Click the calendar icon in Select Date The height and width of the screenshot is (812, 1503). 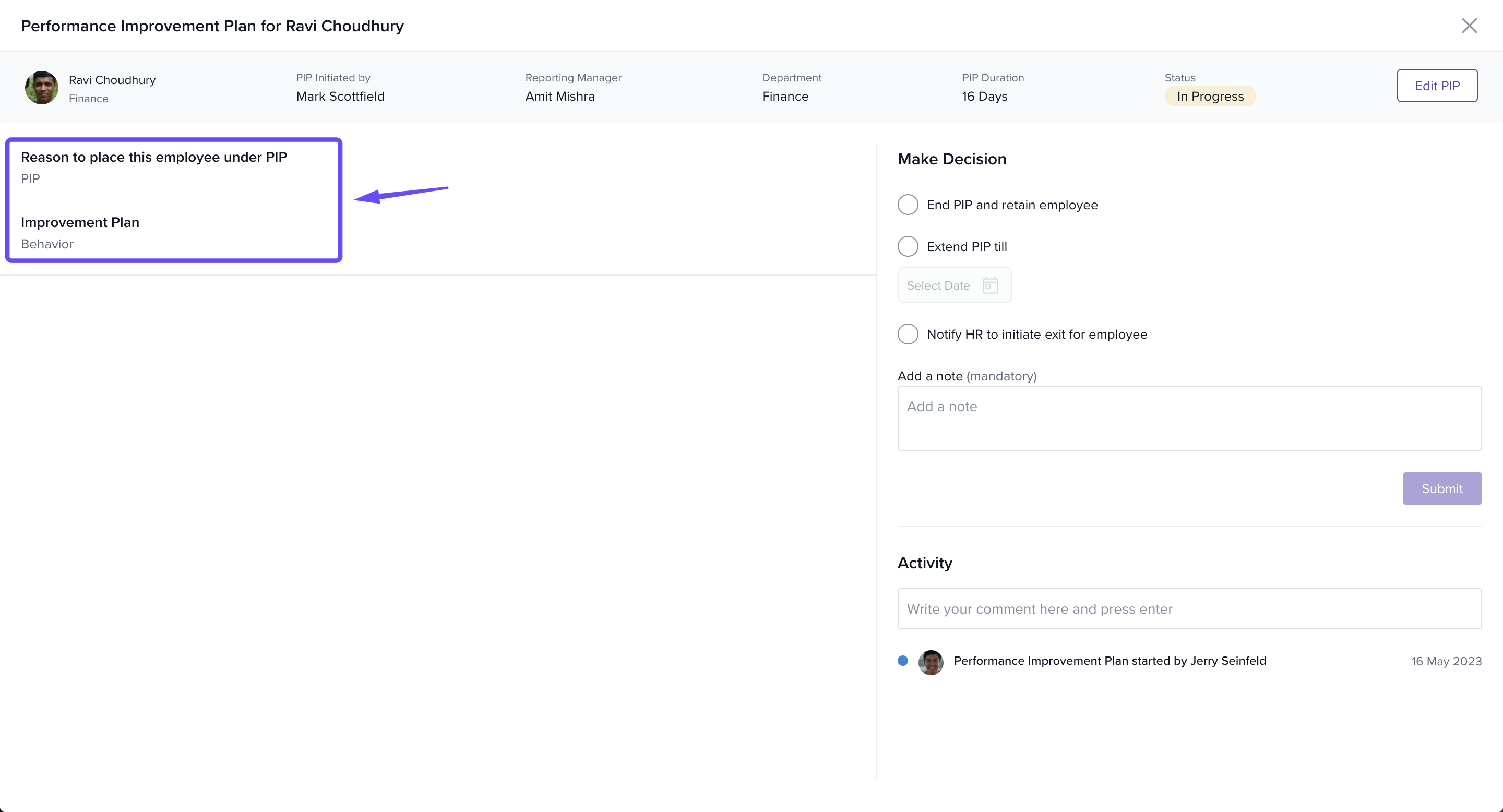point(990,285)
